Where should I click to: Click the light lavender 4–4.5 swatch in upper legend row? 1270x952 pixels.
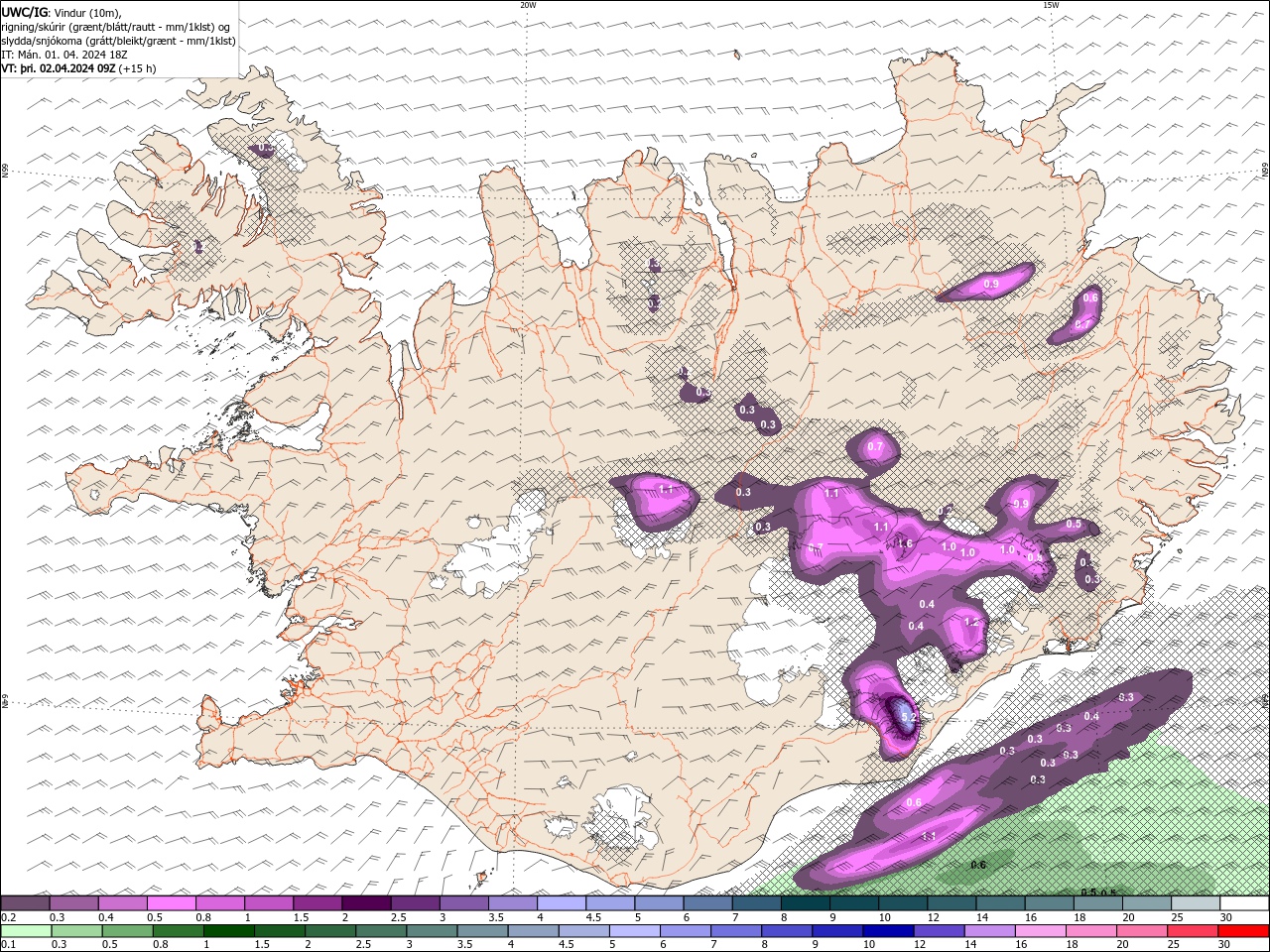click(x=562, y=903)
